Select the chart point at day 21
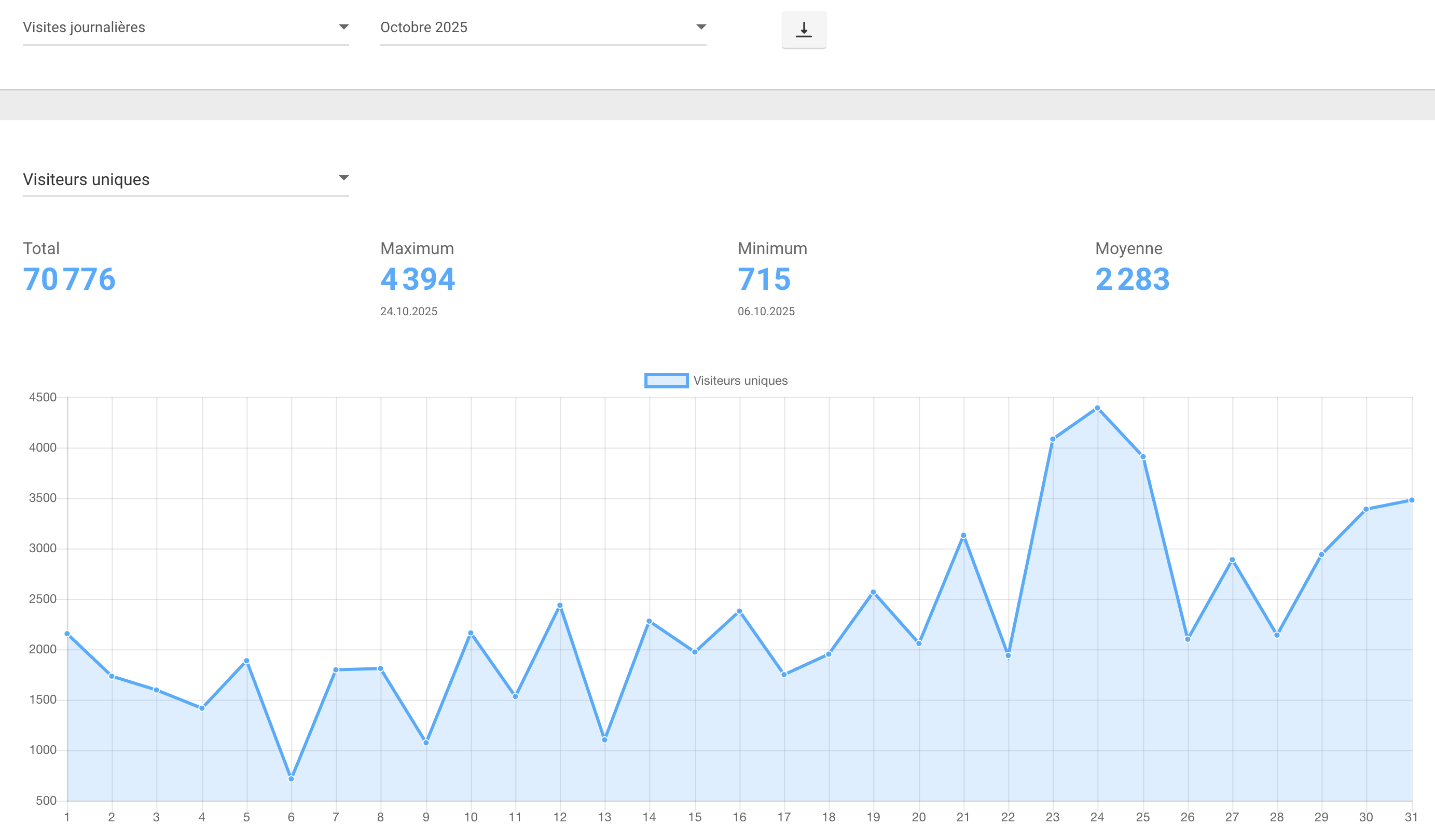The width and height of the screenshot is (1435, 840). (x=963, y=536)
